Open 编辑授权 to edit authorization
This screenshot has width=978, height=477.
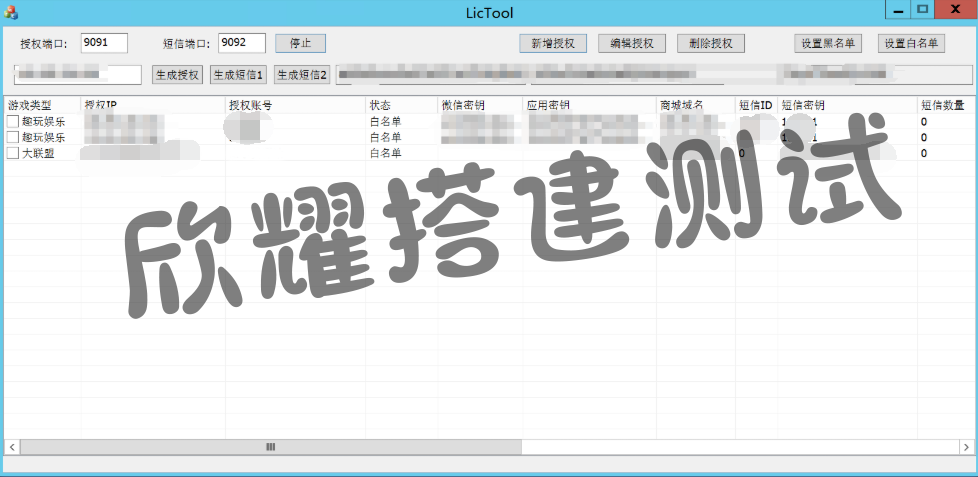coord(632,44)
